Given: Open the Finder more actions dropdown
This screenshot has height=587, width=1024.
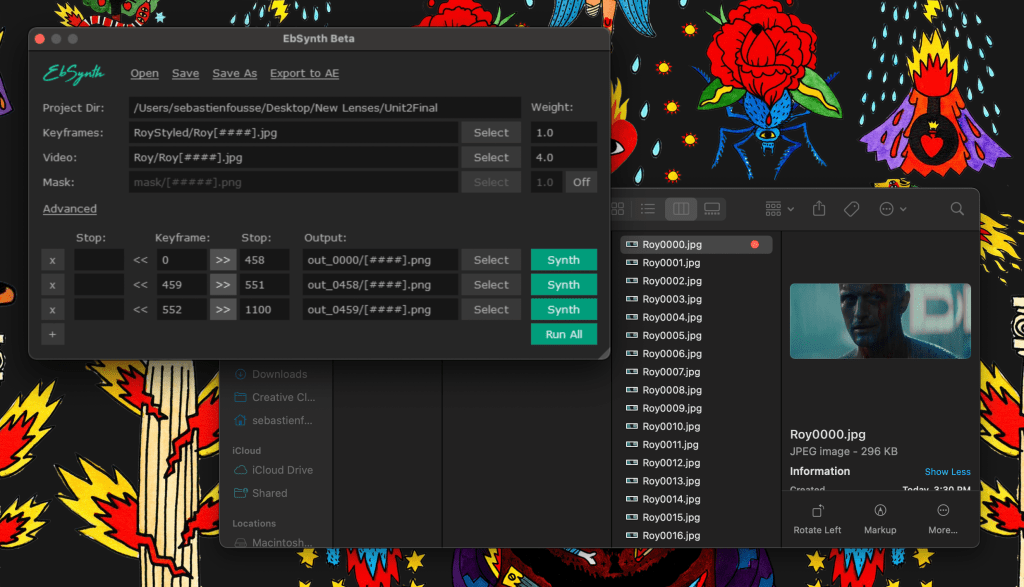Looking at the screenshot, I should (892, 209).
